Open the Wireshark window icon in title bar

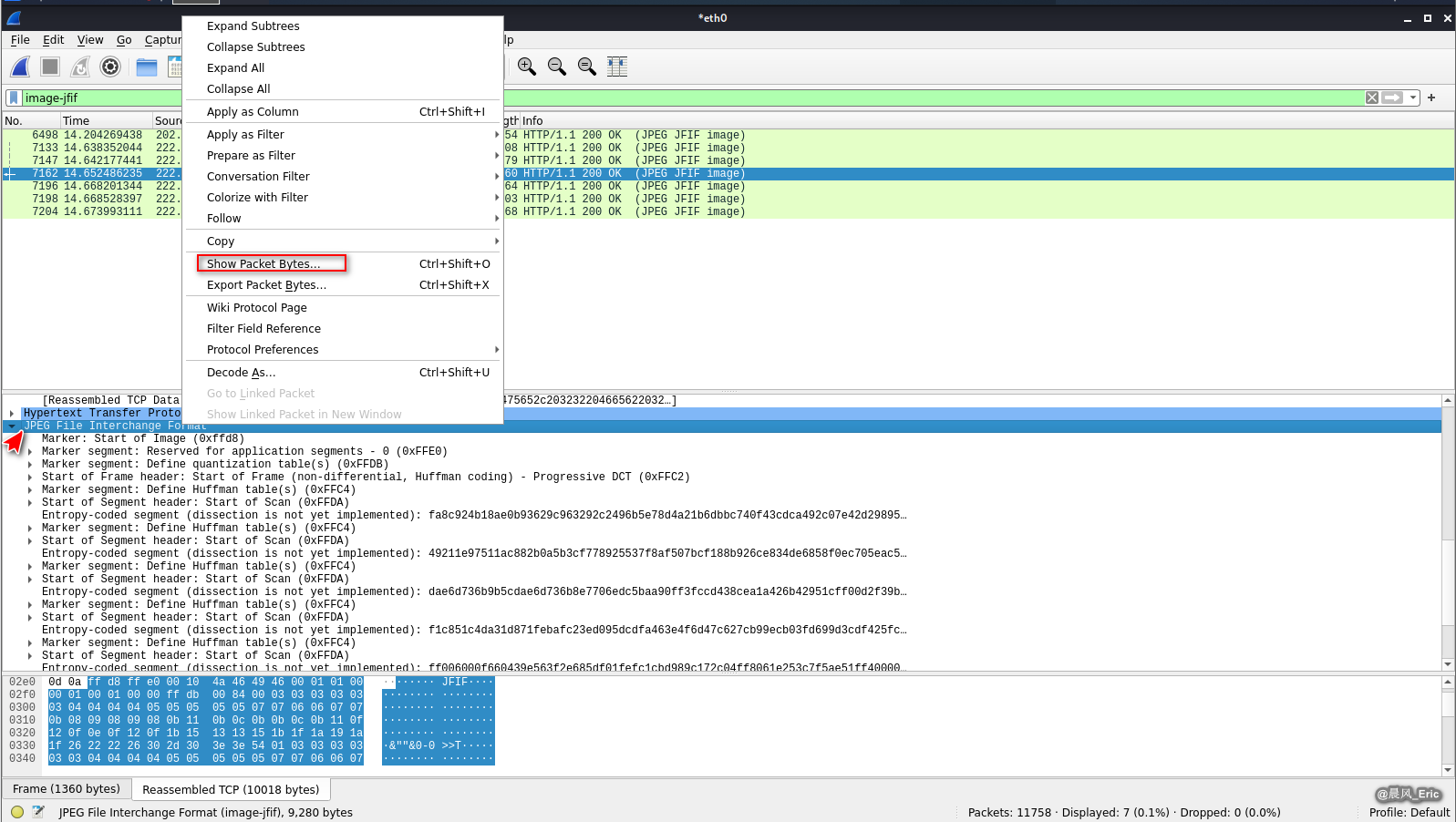click(x=14, y=18)
